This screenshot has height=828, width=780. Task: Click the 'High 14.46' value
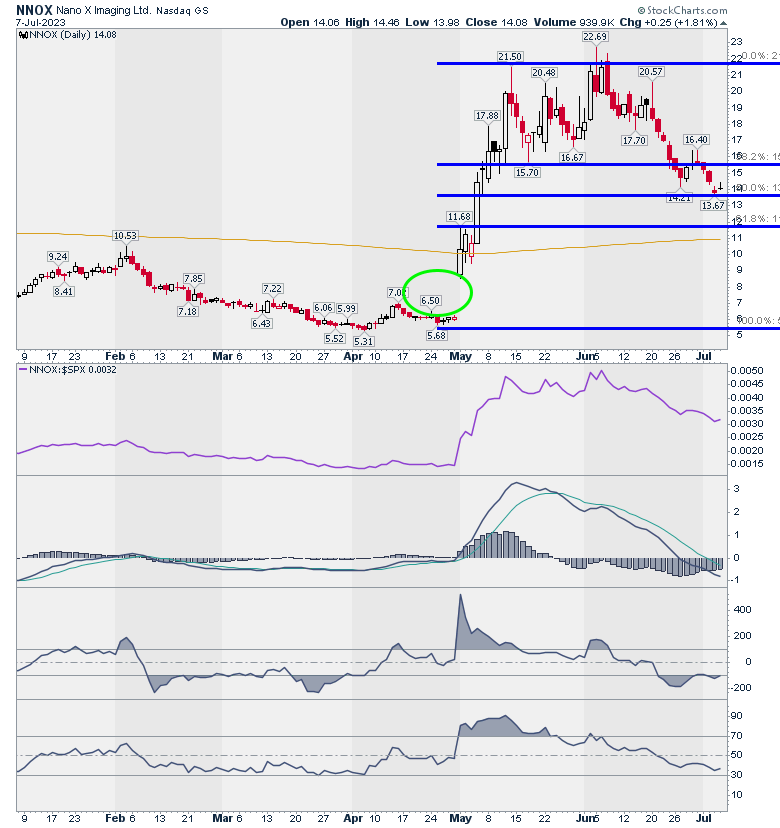(x=372, y=23)
